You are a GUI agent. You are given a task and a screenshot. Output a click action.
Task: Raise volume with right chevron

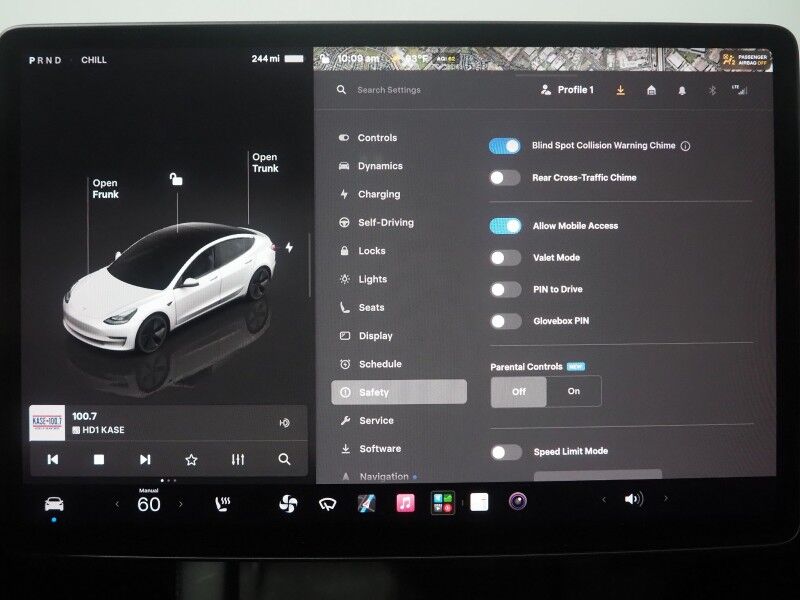665,498
